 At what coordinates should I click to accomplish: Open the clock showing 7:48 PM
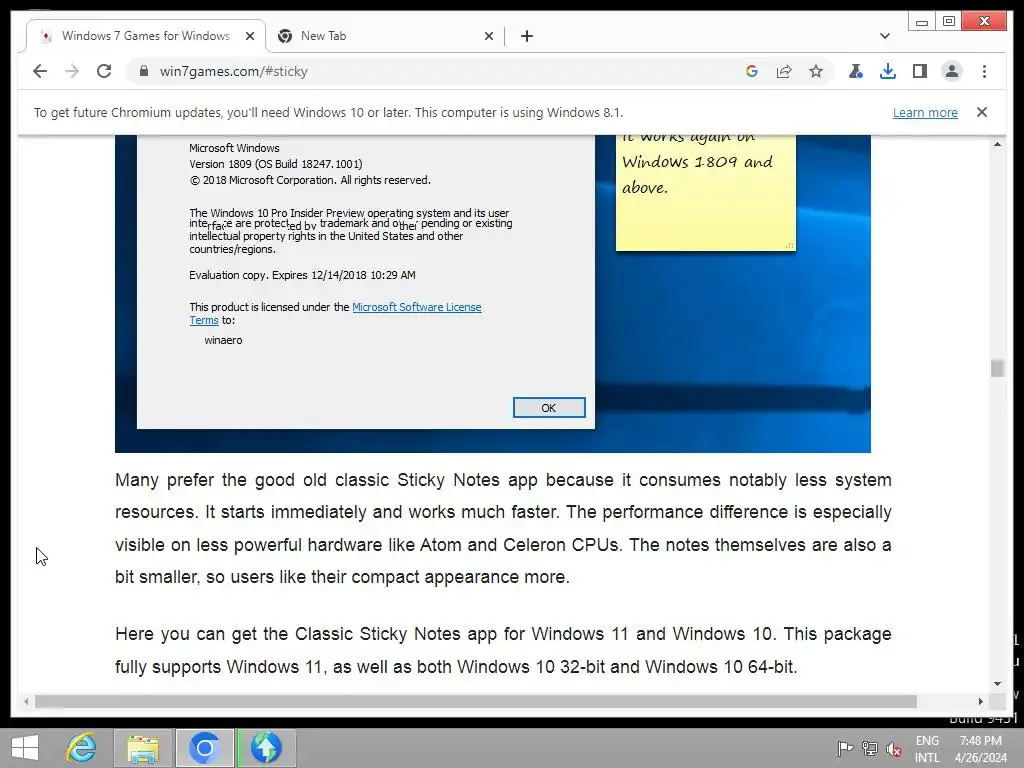pos(981,749)
